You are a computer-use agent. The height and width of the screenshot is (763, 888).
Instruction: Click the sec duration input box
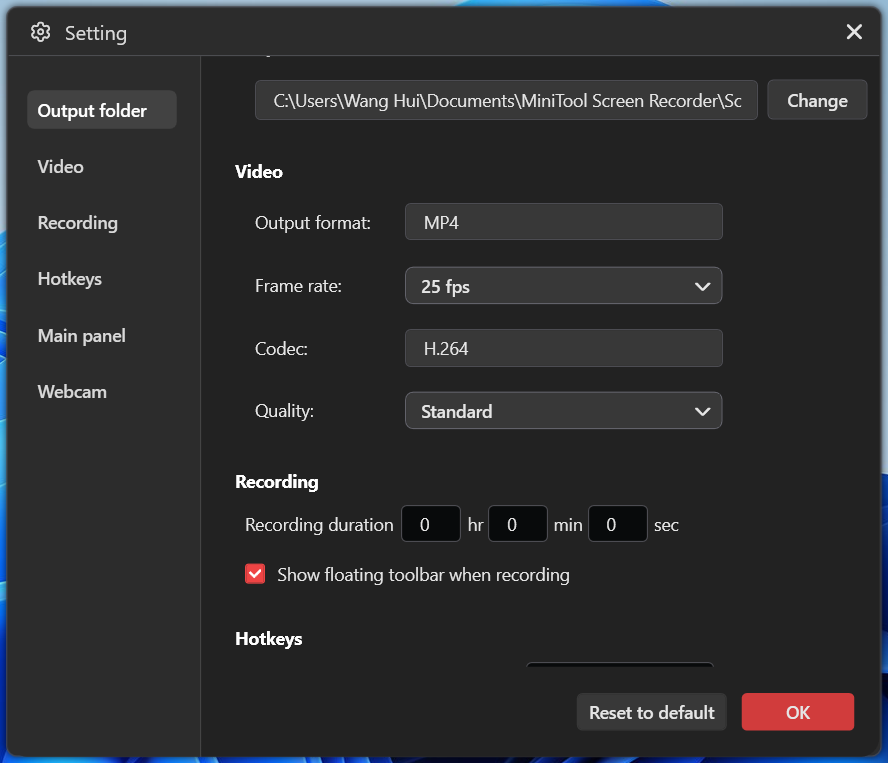[x=617, y=523]
